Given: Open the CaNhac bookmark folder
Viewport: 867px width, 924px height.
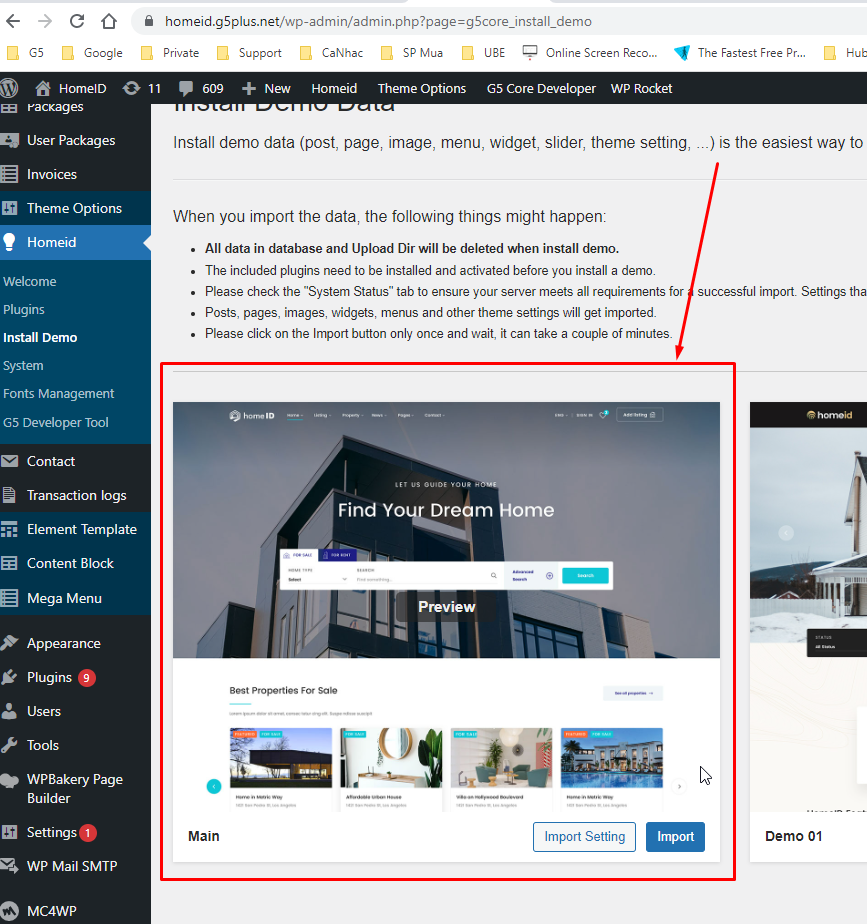Looking at the screenshot, I should pos(332,53).
